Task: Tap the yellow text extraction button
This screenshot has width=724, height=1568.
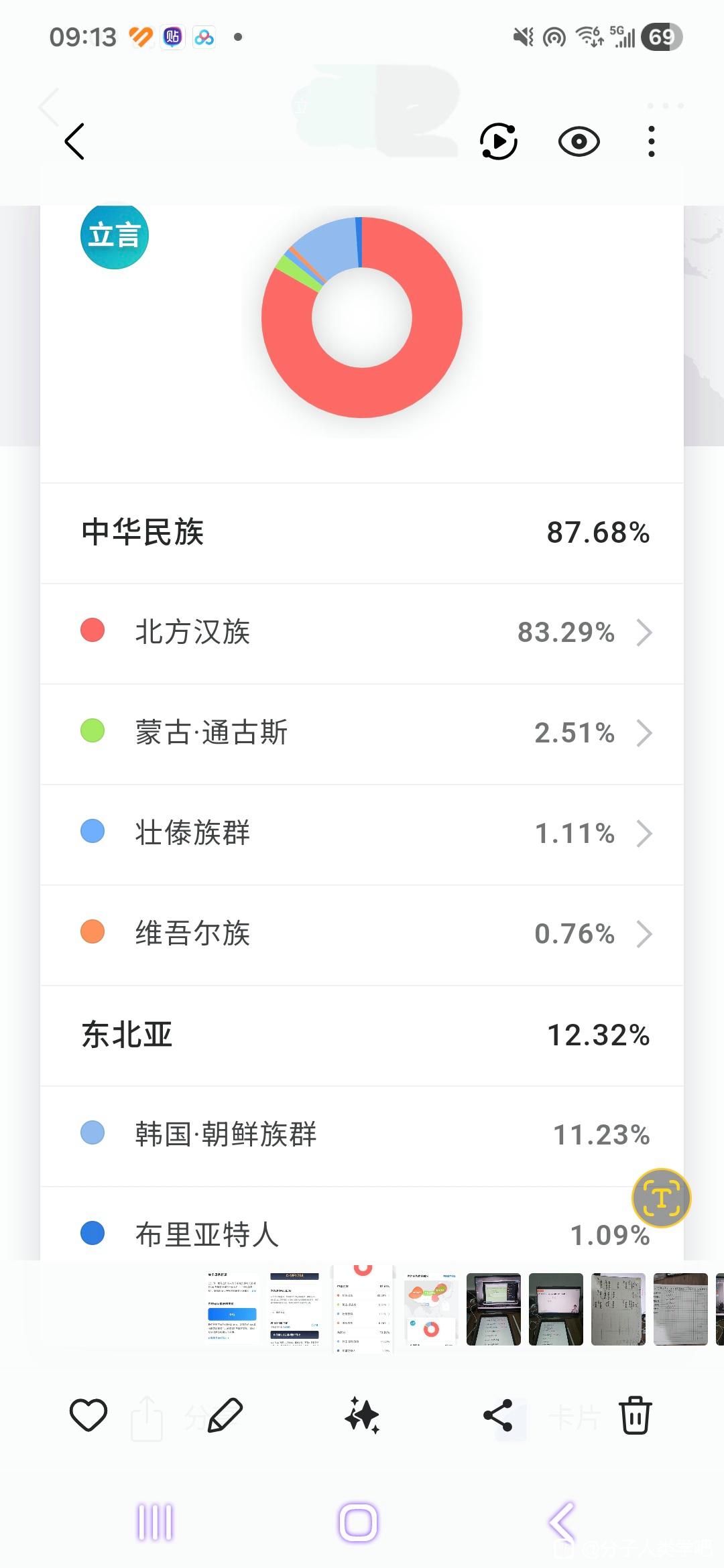Action: (x=661, y=1198)
